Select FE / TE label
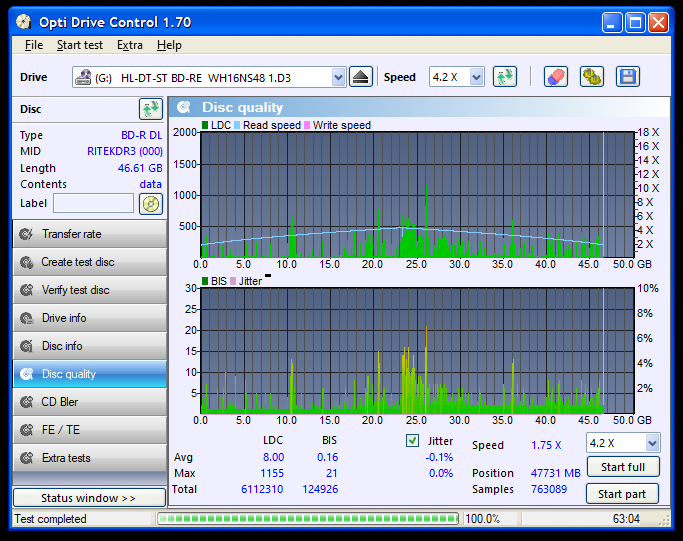 [x=61, y=430]
